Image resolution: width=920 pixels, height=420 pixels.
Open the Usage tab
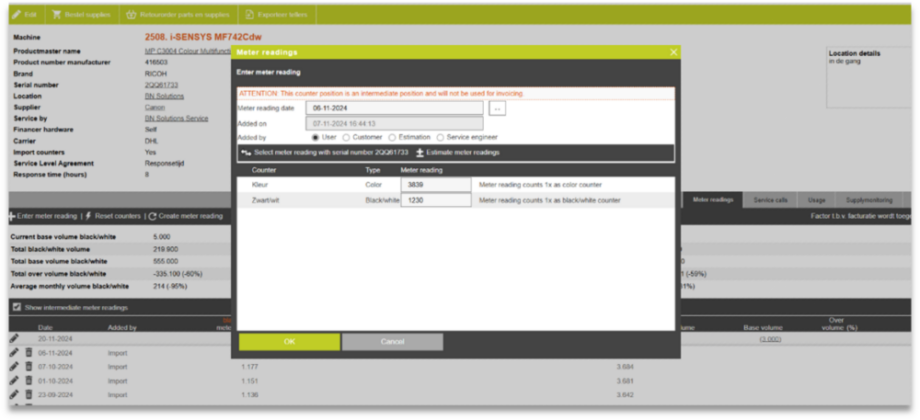click(x=816, y=200)
